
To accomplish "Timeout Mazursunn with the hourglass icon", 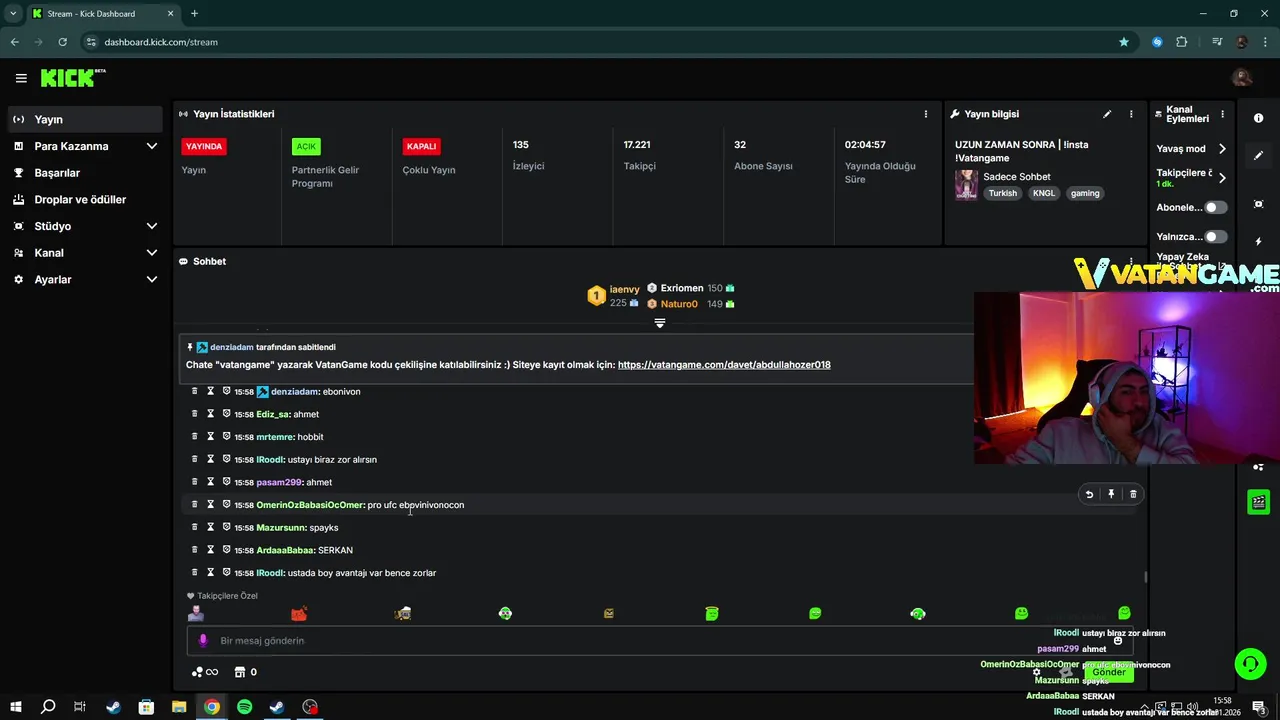I will click(211, 527).
